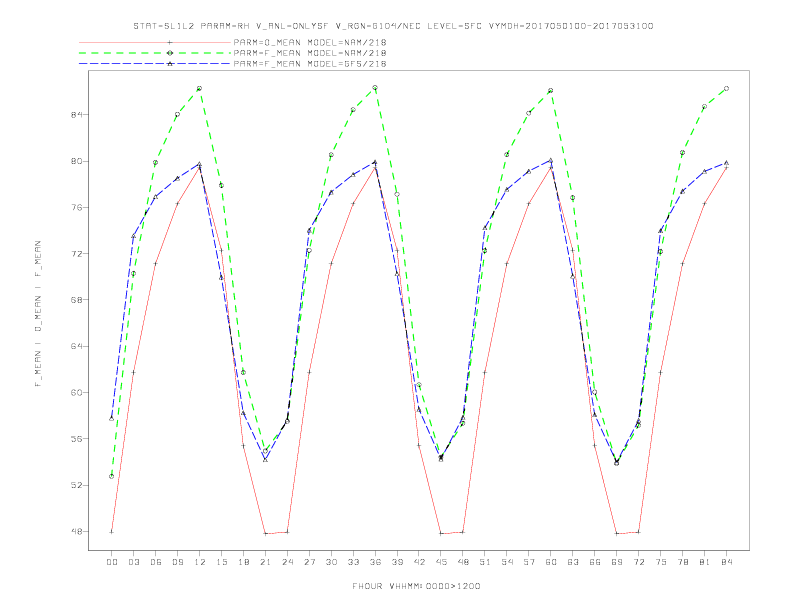The image size is (792, 612).
Task: Click x-axis forecast hour label 18
Action: [243, 562]
